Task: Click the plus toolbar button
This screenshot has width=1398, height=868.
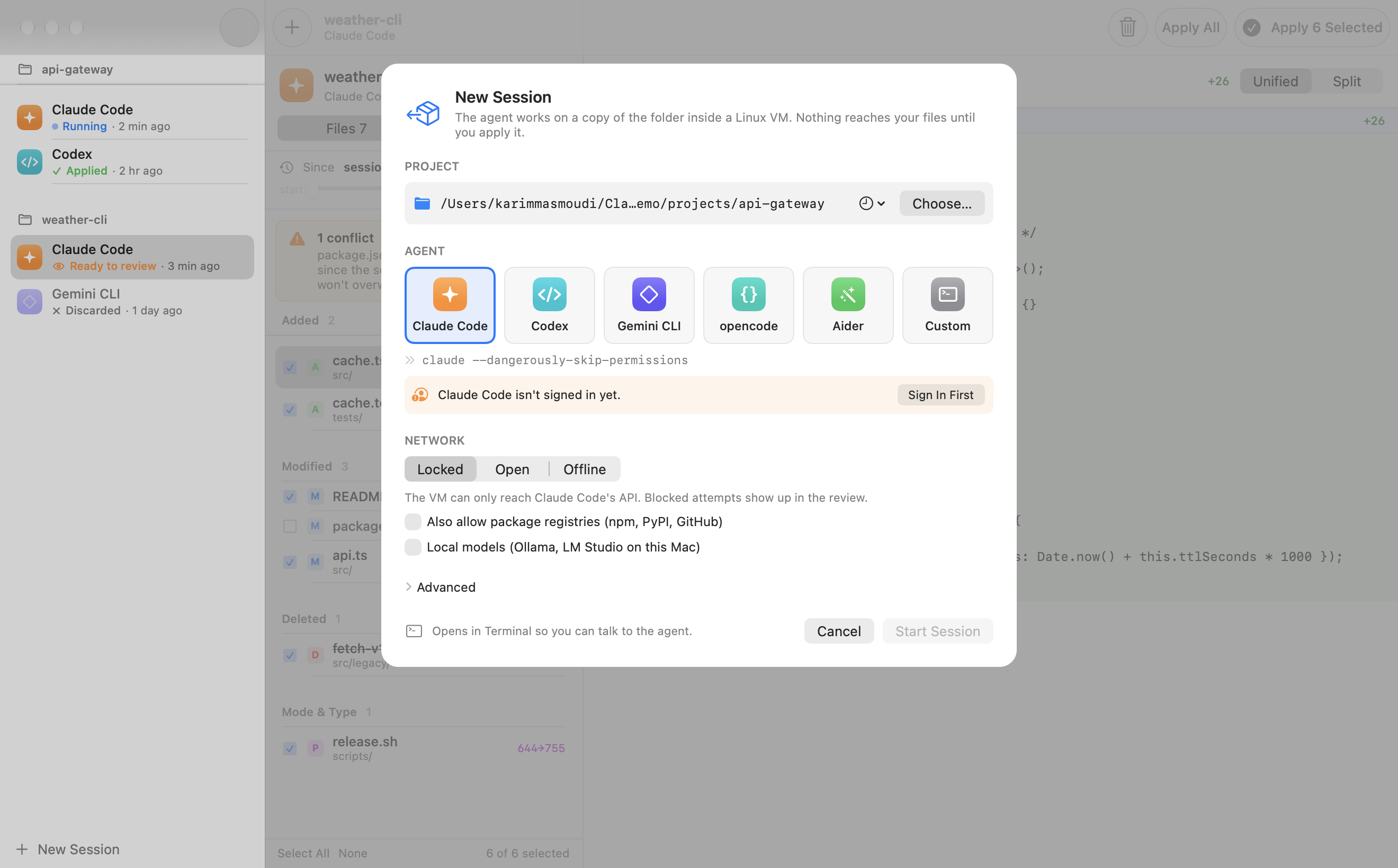Action: [x=292, y=27]
